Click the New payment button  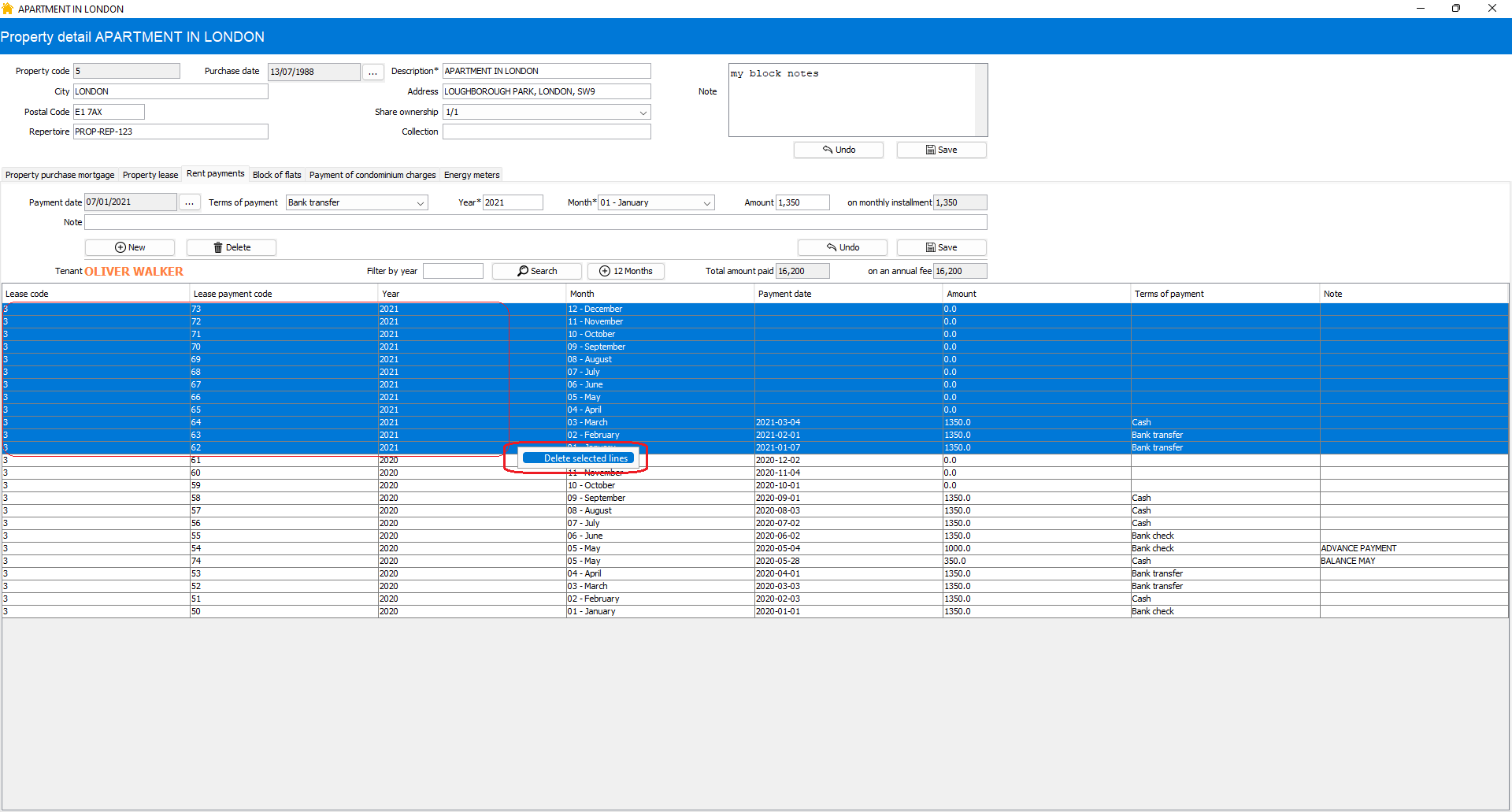point(130,247)
